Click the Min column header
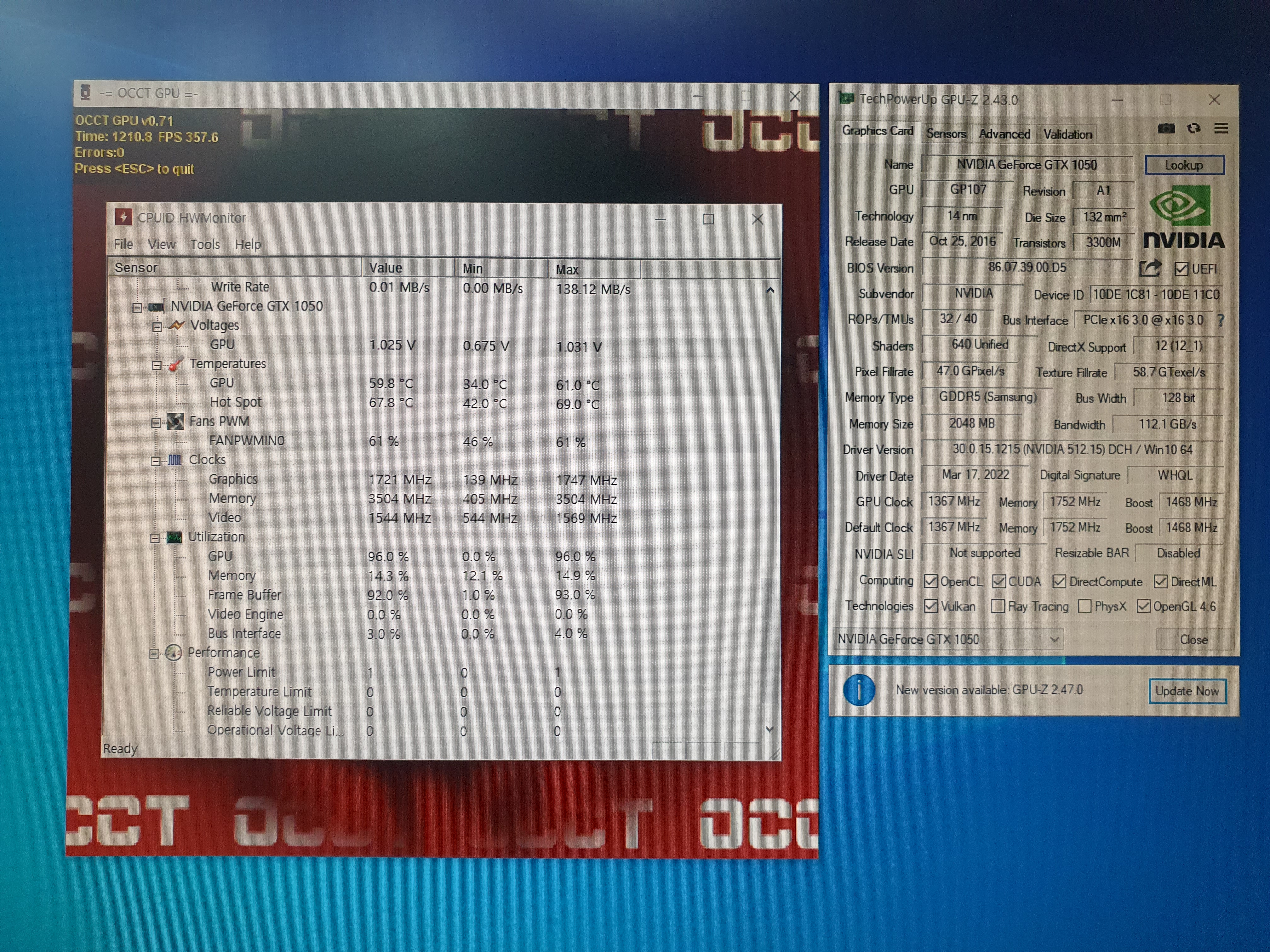This screenshot has width=1270, height=952. tap(502, 269)
